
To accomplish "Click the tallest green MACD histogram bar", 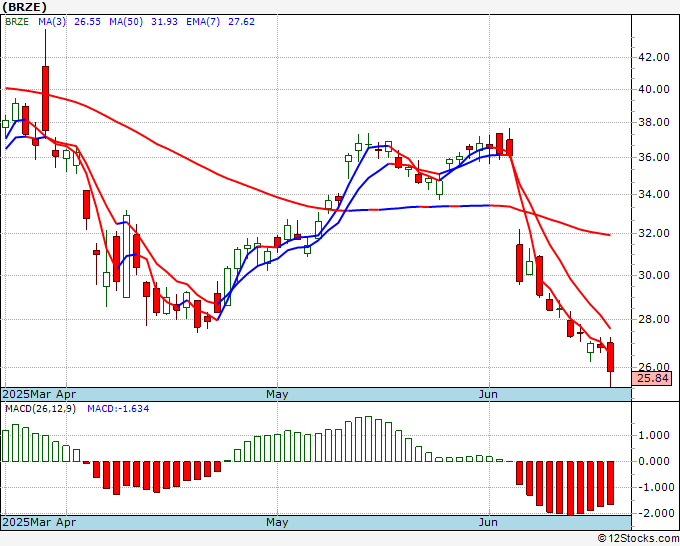I will 369,439.
